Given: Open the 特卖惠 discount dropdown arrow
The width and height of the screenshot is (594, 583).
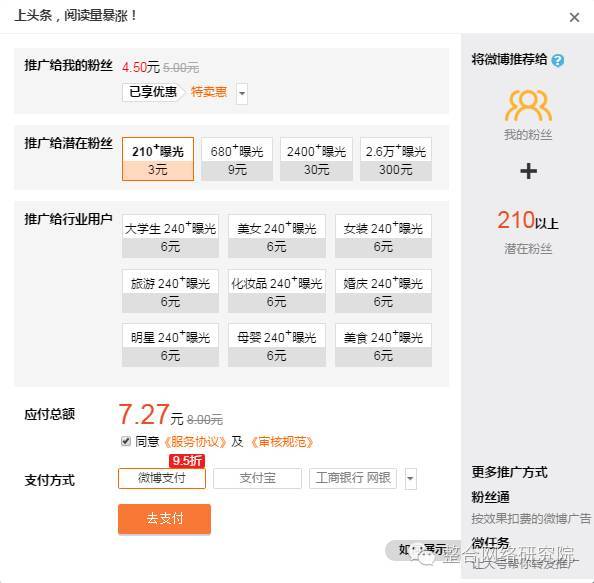Looking at the screenshot, I should pyautogui.click(x=242, y=93).
